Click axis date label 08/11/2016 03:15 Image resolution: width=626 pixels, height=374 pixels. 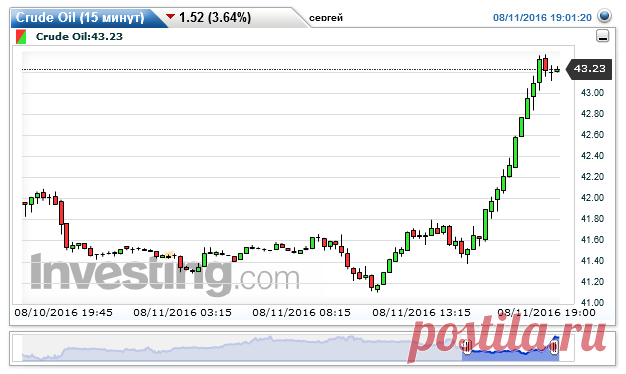pyautogui.click(x=182, y=312)
